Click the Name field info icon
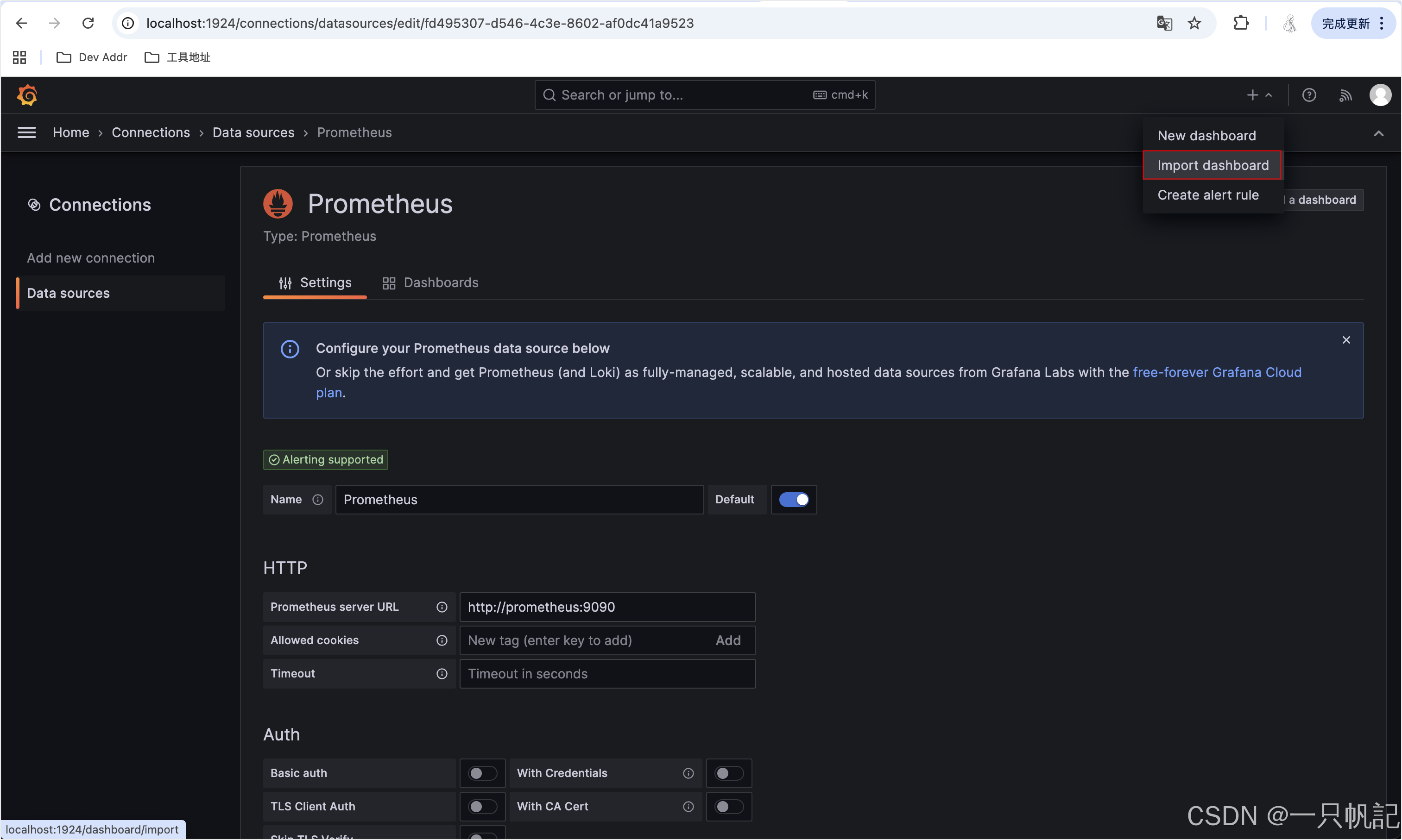1402x840 pixels. pyautogui.click(x=318, y=499)
